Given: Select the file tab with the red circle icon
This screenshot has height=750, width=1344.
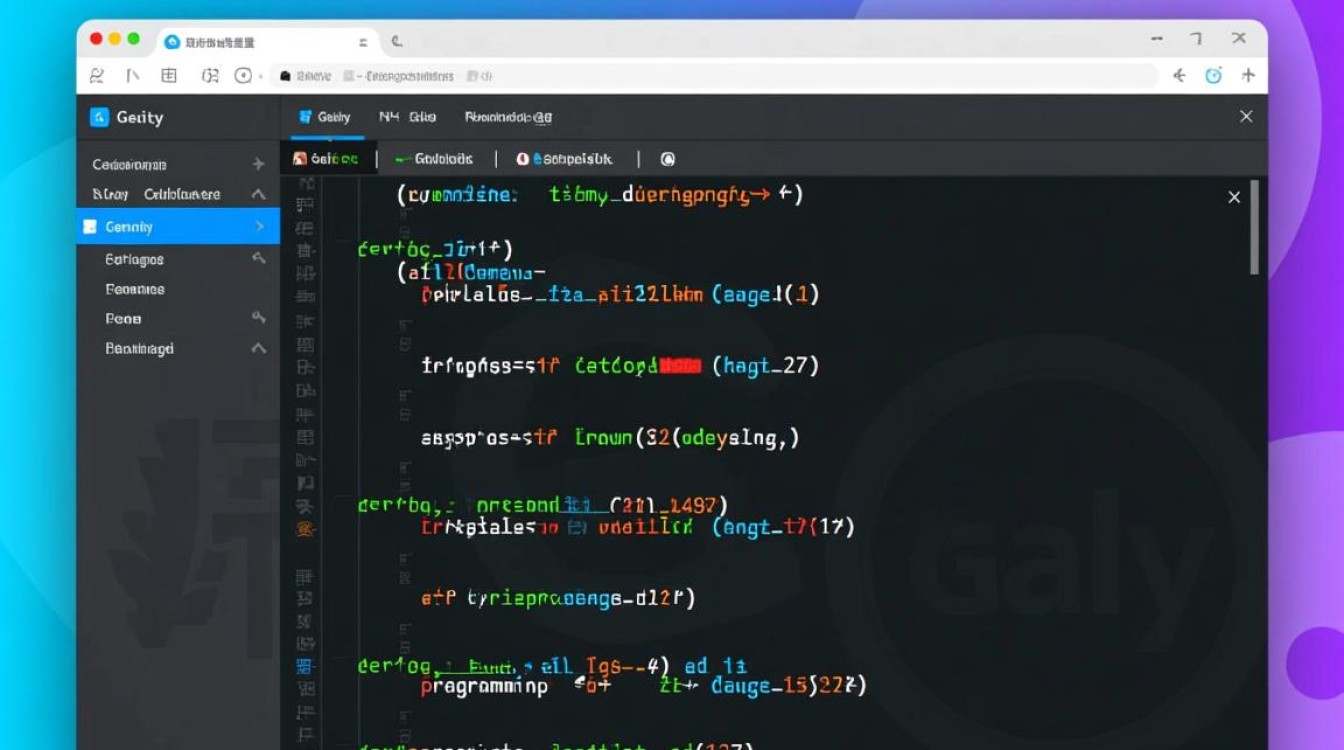Looking at the screenshot, I should point(564,158).
